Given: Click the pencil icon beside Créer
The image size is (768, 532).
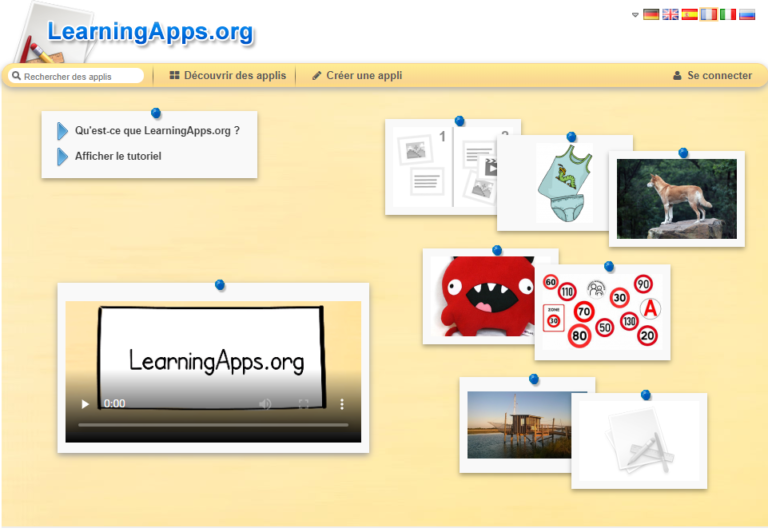Looking at the screenshot, I should (317, 75).
